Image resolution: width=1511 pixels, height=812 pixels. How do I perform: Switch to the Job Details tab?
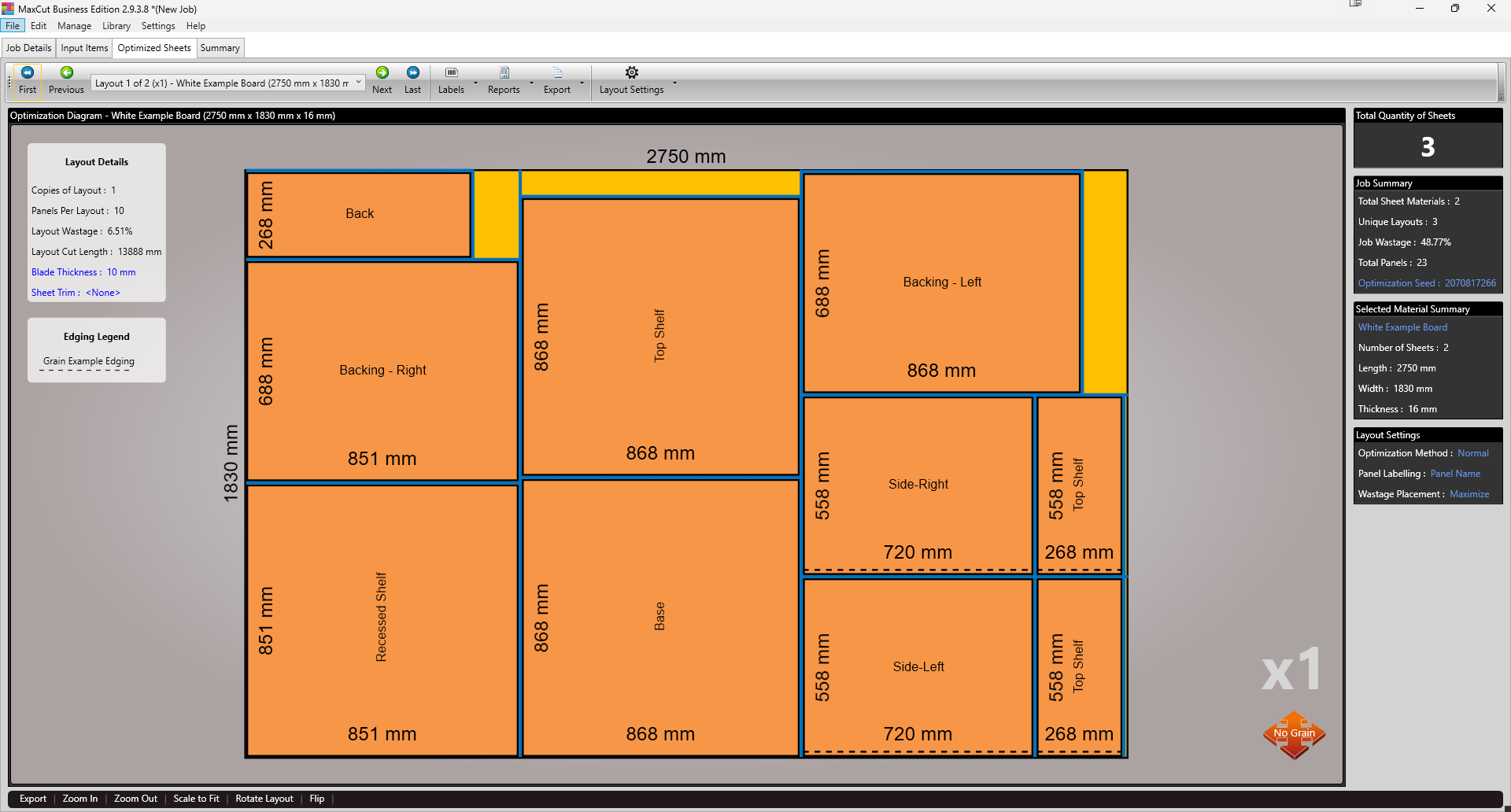tap(29, 48)
